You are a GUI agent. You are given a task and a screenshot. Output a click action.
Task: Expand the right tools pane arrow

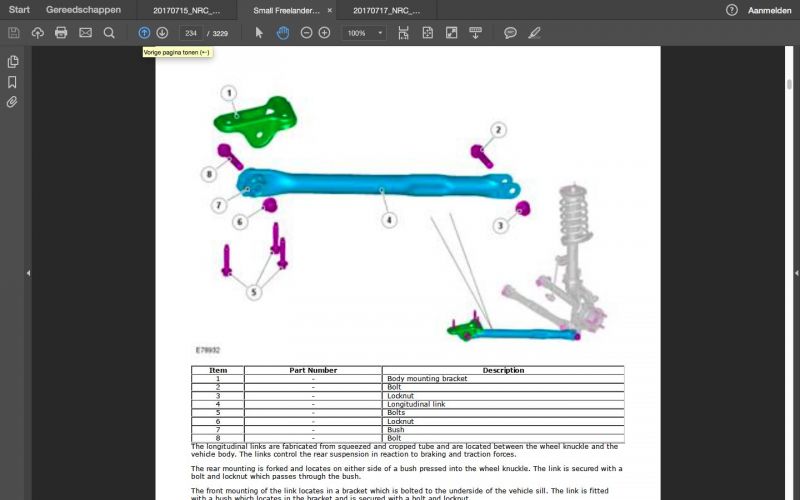point(796,273)
